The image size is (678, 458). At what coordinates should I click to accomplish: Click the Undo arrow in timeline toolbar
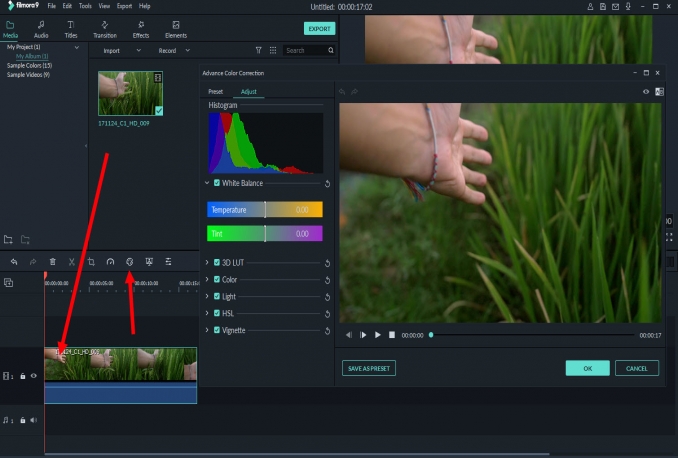click(x=14, y=261)
